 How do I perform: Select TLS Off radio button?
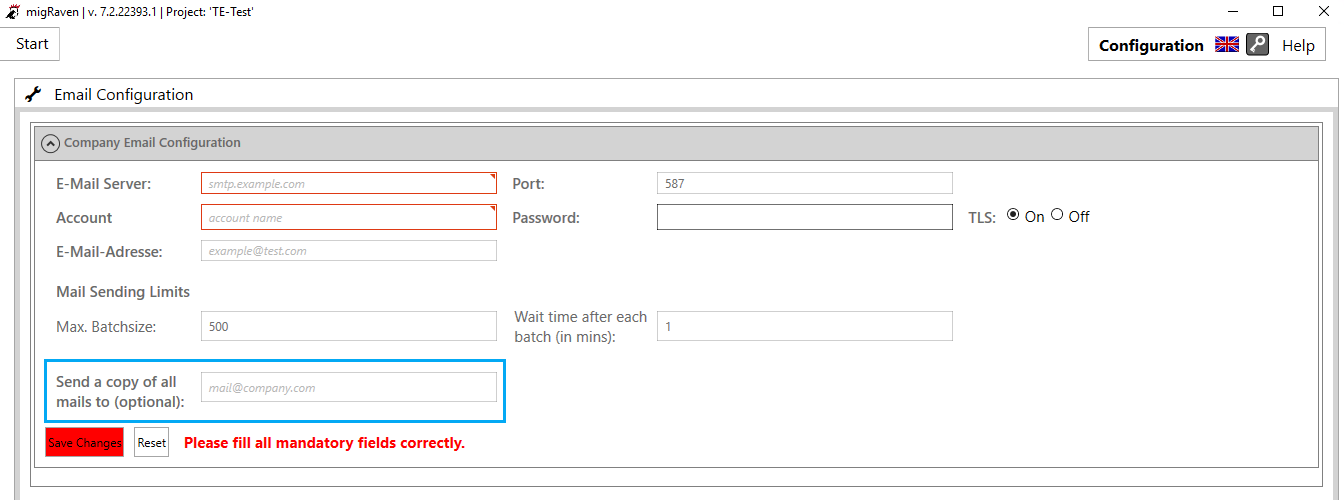(1057, 215)
